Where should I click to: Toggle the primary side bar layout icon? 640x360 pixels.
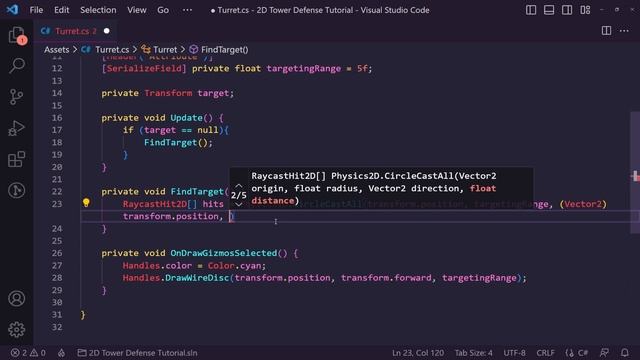(531, 10)
